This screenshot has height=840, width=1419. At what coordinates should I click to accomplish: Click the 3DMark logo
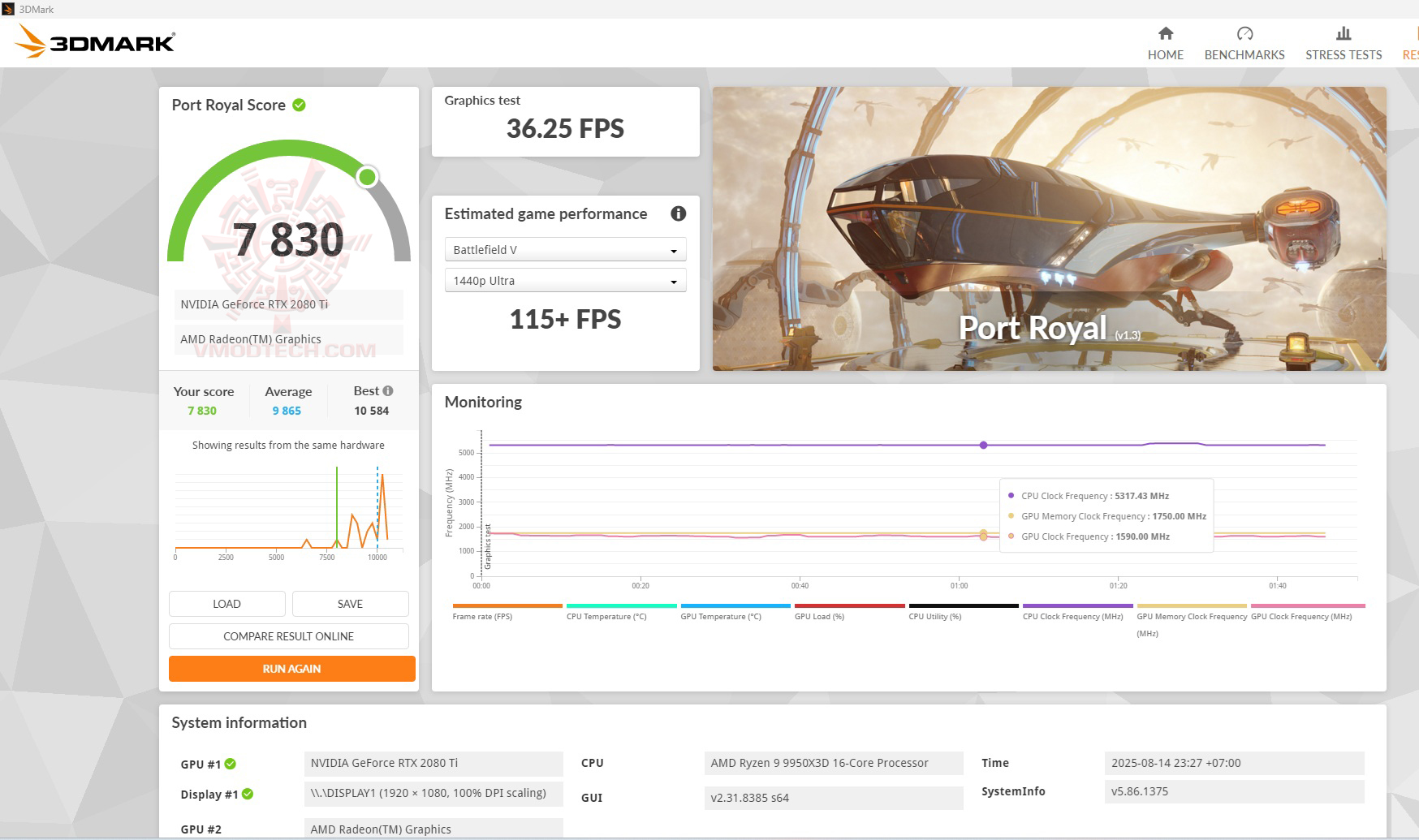[93, 42]
